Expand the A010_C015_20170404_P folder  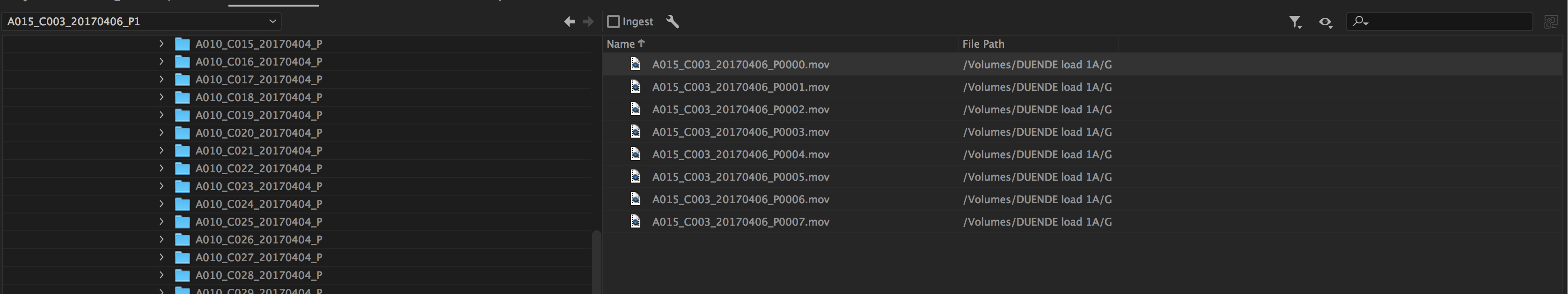tap(161, 44)
